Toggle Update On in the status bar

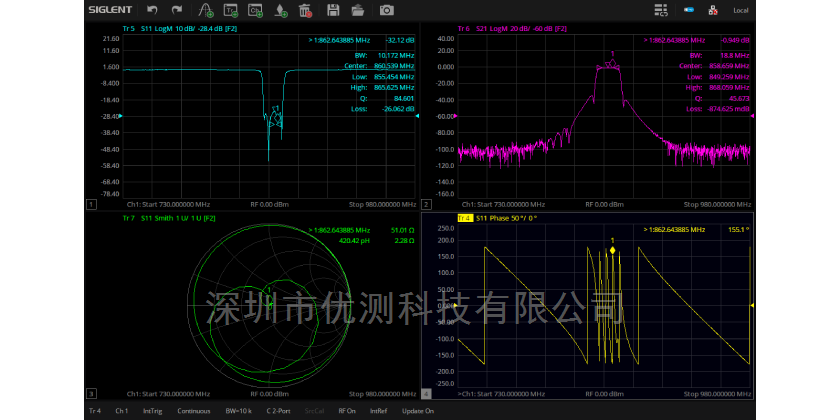(x=418, y=411)
